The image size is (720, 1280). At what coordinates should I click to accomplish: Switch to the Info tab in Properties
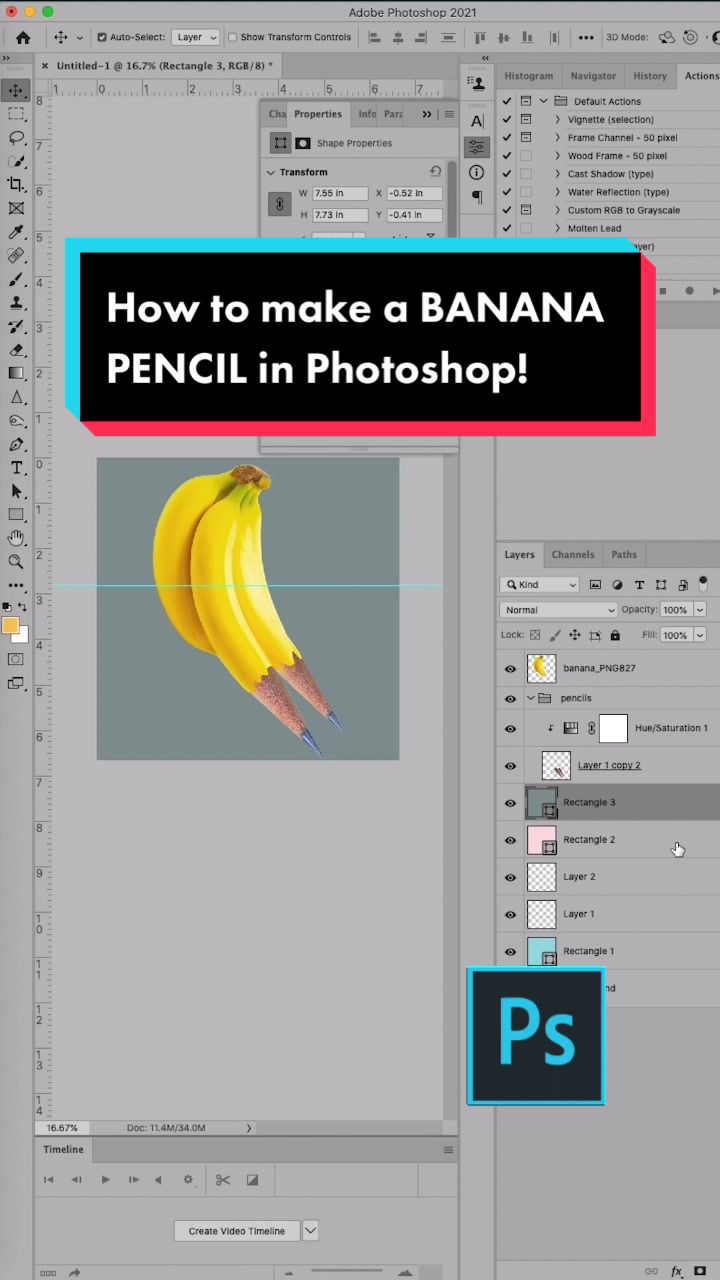pyautogui.click(x=367, y=114)
